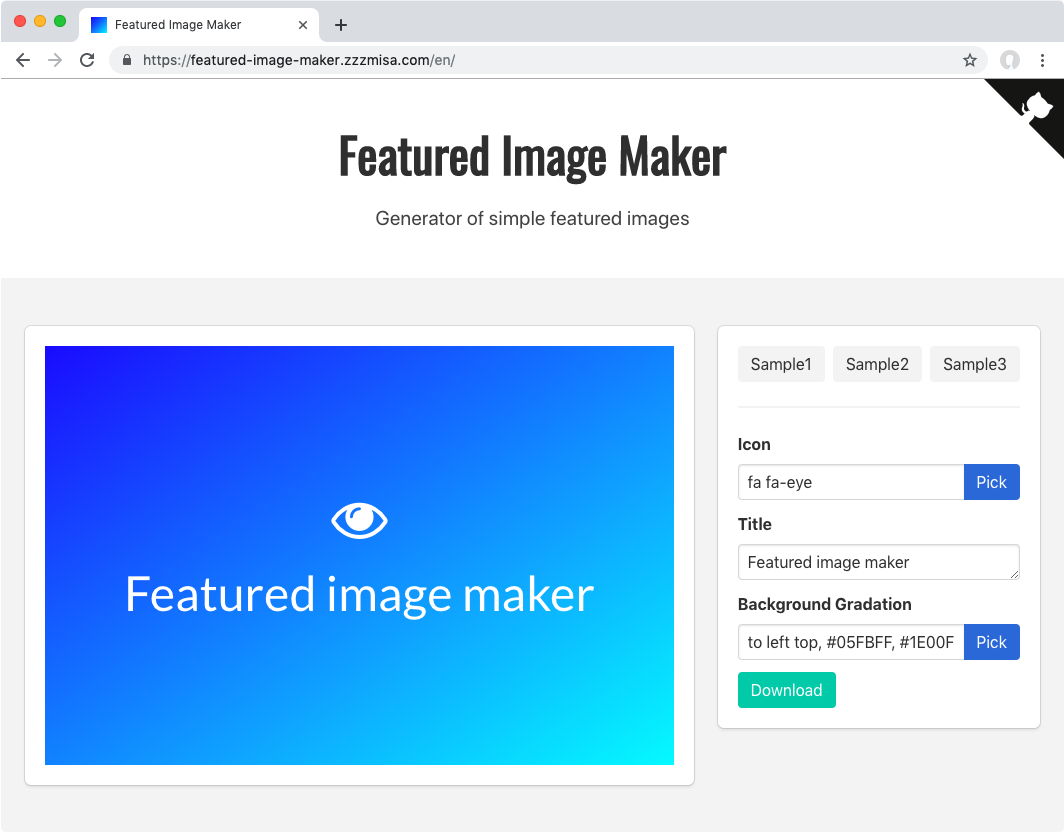
Task: Click the yellow macOS minimize button
Action: click(40, 21)
